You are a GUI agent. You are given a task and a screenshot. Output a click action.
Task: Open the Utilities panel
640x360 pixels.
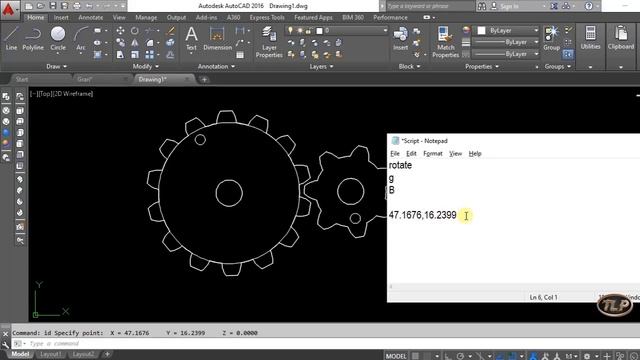[590, 38]
